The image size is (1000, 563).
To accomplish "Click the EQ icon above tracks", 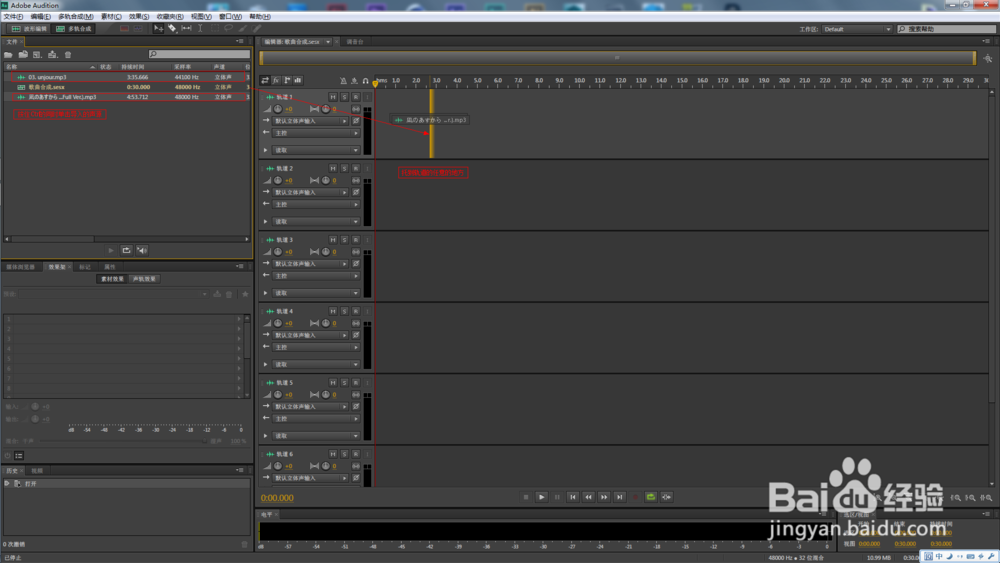I will pyautogui.click(x=298, y=80).
